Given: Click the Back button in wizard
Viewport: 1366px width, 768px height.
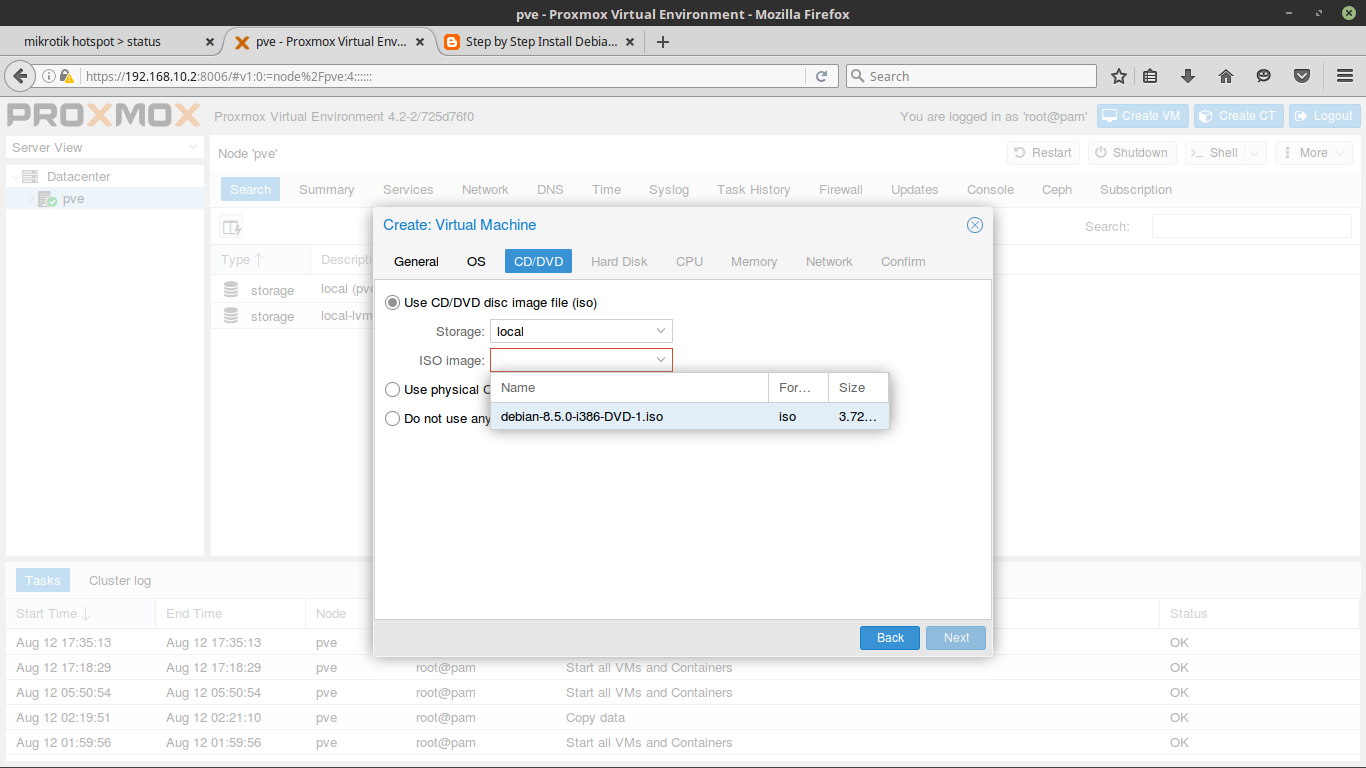Looking at the screenshot, I should coord(890,638).
